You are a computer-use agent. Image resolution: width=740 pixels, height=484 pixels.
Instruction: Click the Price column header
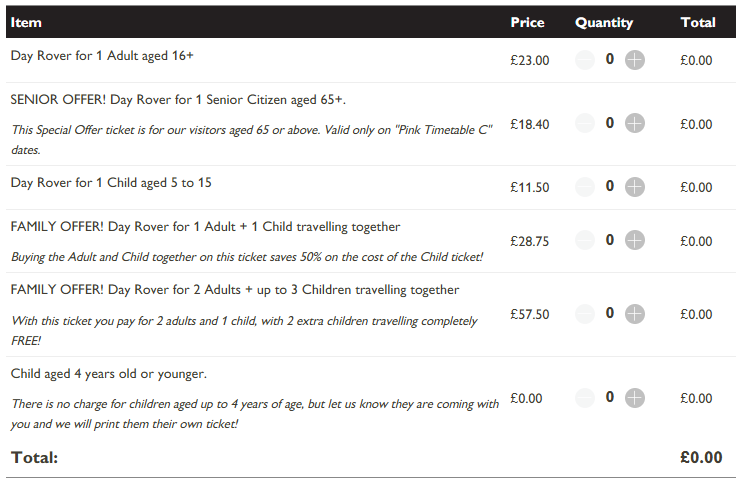(x=527, y=22)
